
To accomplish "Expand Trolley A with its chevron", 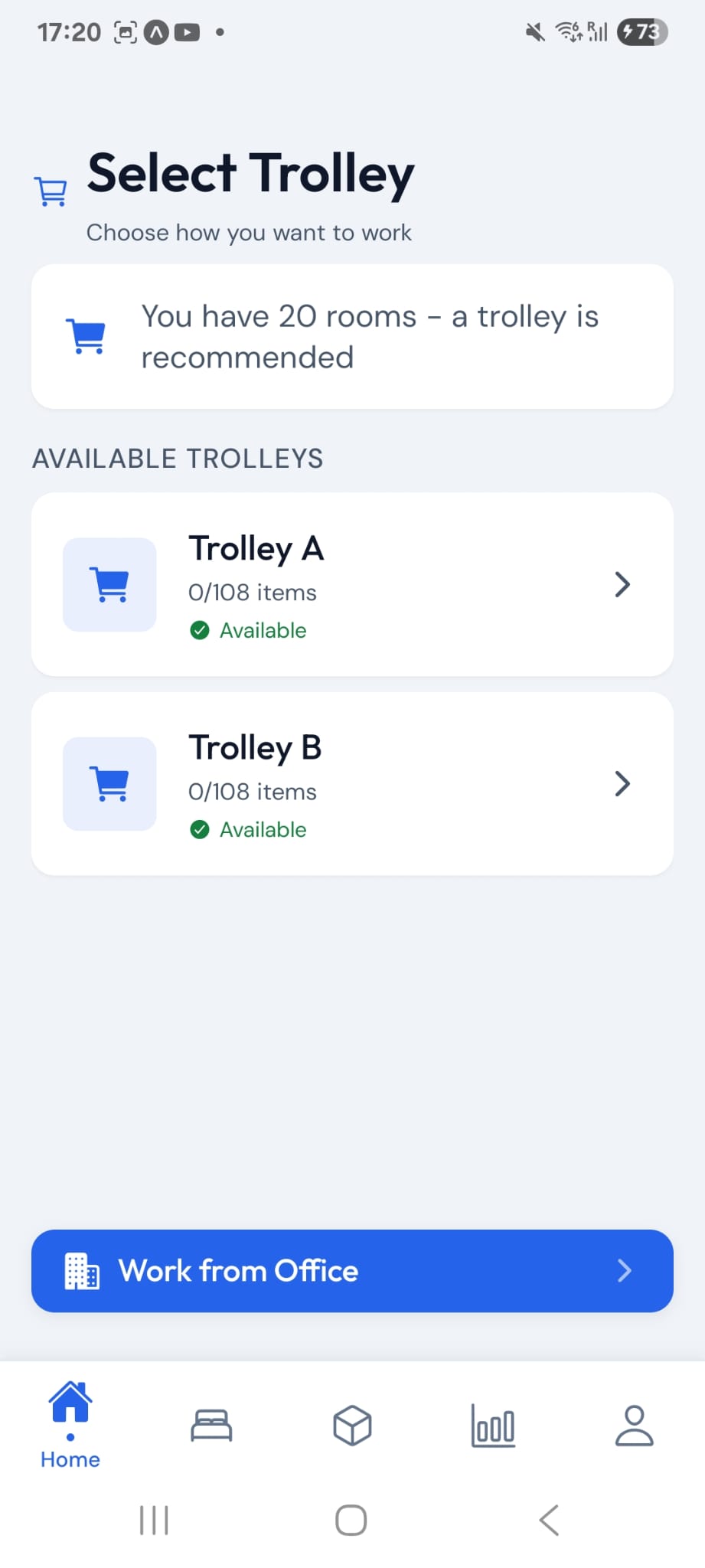I will [622, 585].
